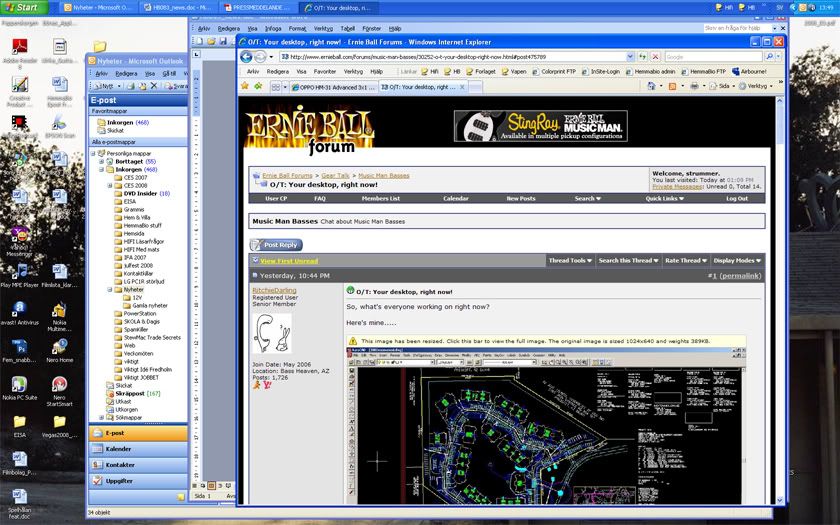This screenshot has width=840, height=525.
Task: Click the Windows Start button
Action: pos(24,8)
